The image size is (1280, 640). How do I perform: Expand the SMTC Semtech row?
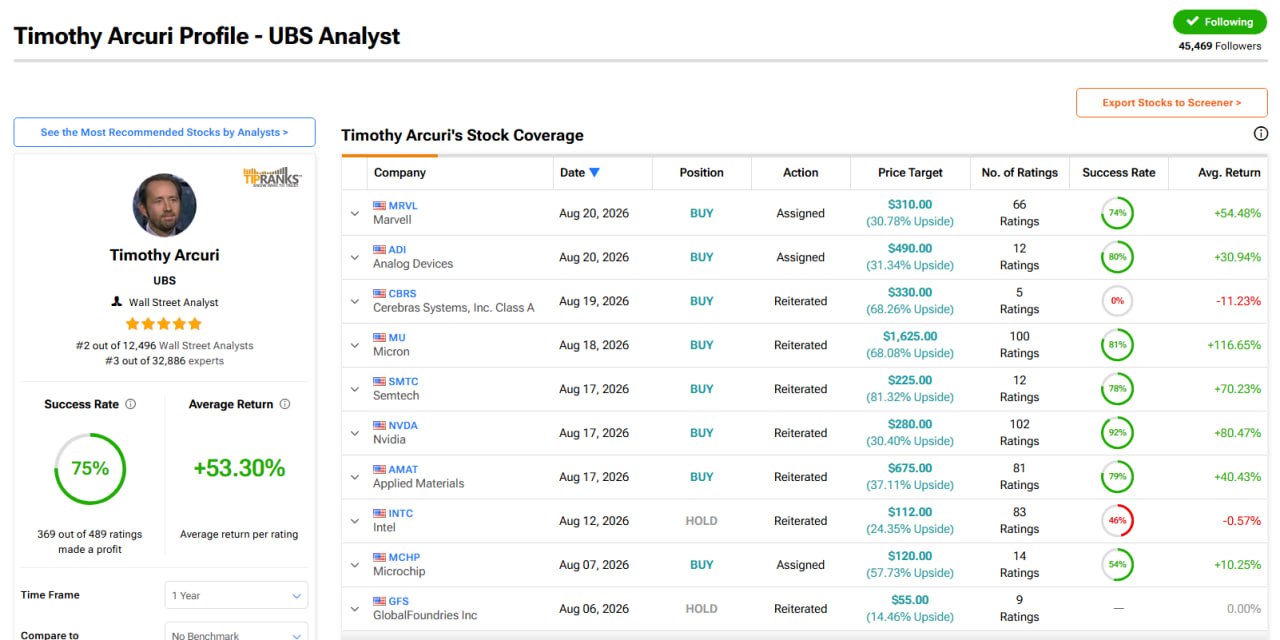pyautogui.click(x=354, y=389)
